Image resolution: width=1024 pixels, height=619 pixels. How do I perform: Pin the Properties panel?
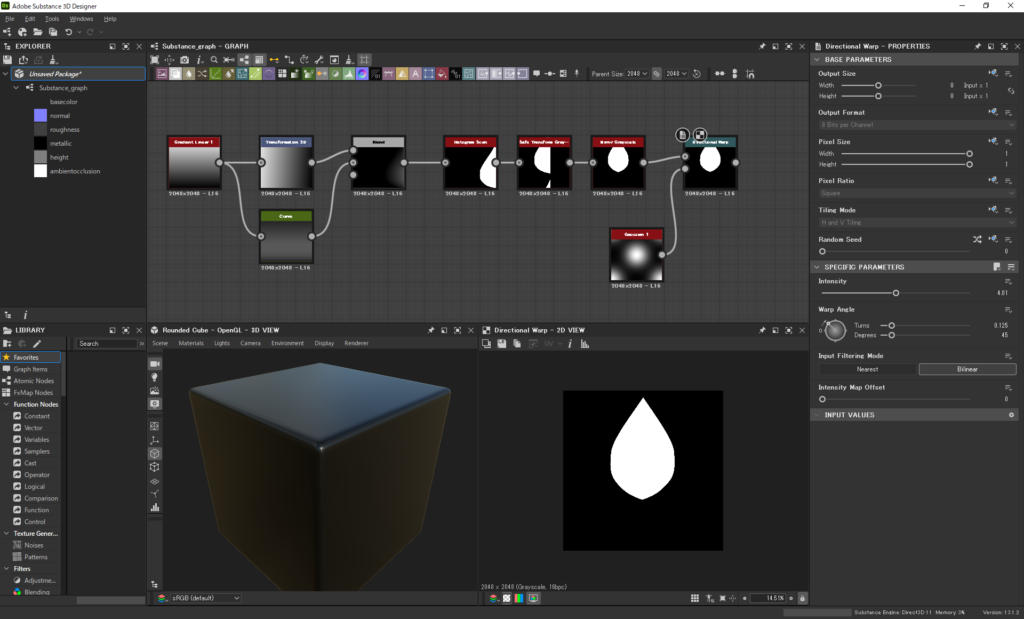click(x=978, y=46)
